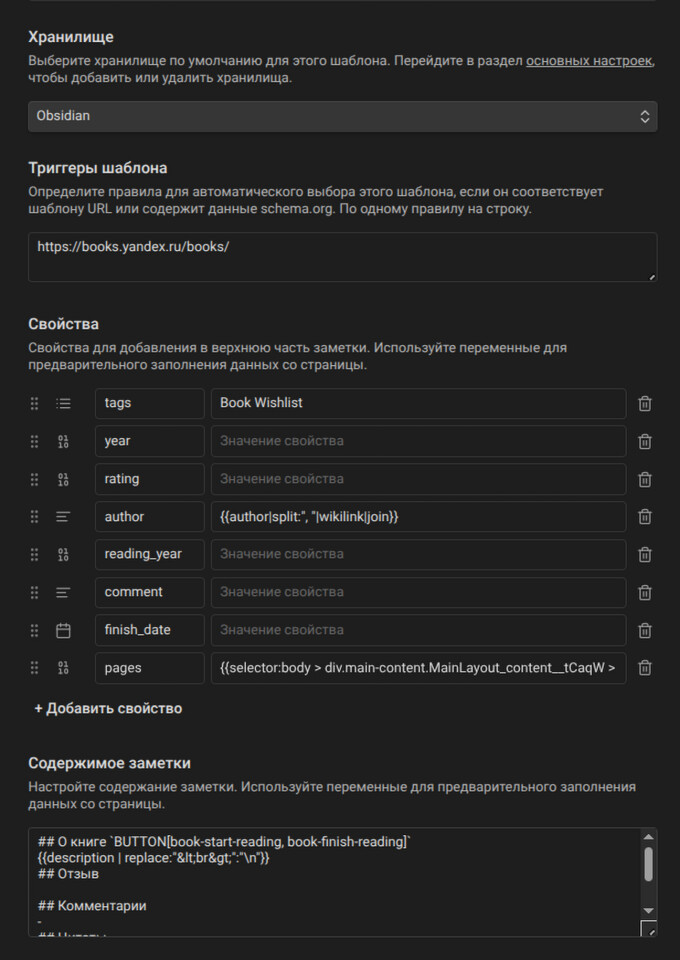
Task: Click scrollbar down arrow in note content
Action: [648, 910]
